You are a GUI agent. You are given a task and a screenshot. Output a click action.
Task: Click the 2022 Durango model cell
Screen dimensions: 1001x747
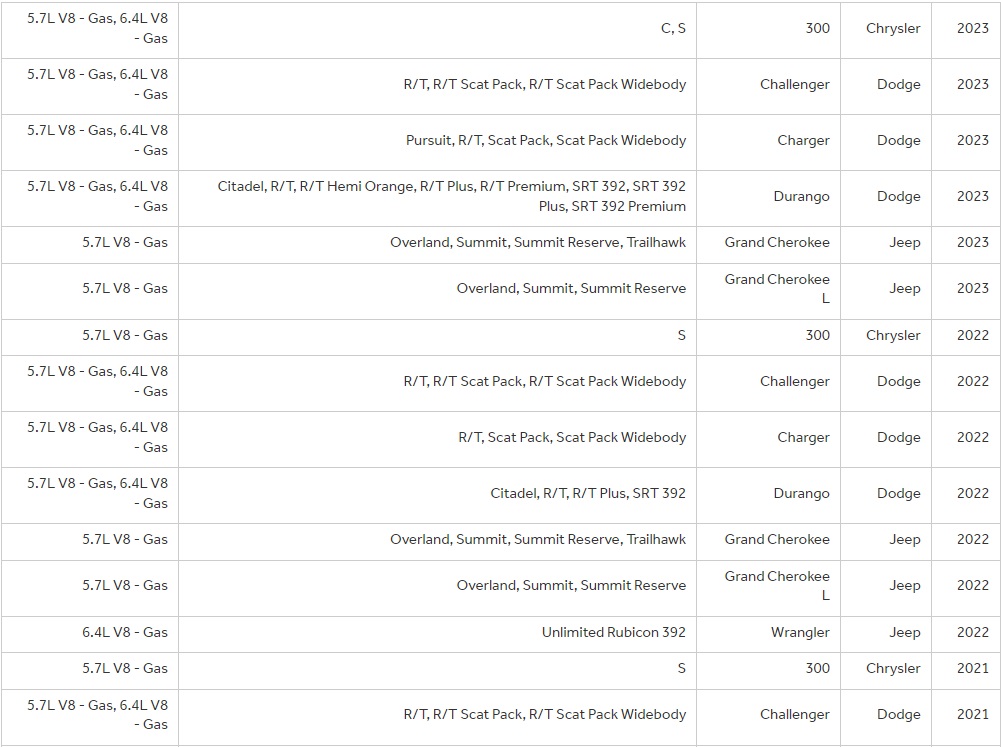[801, 493]
